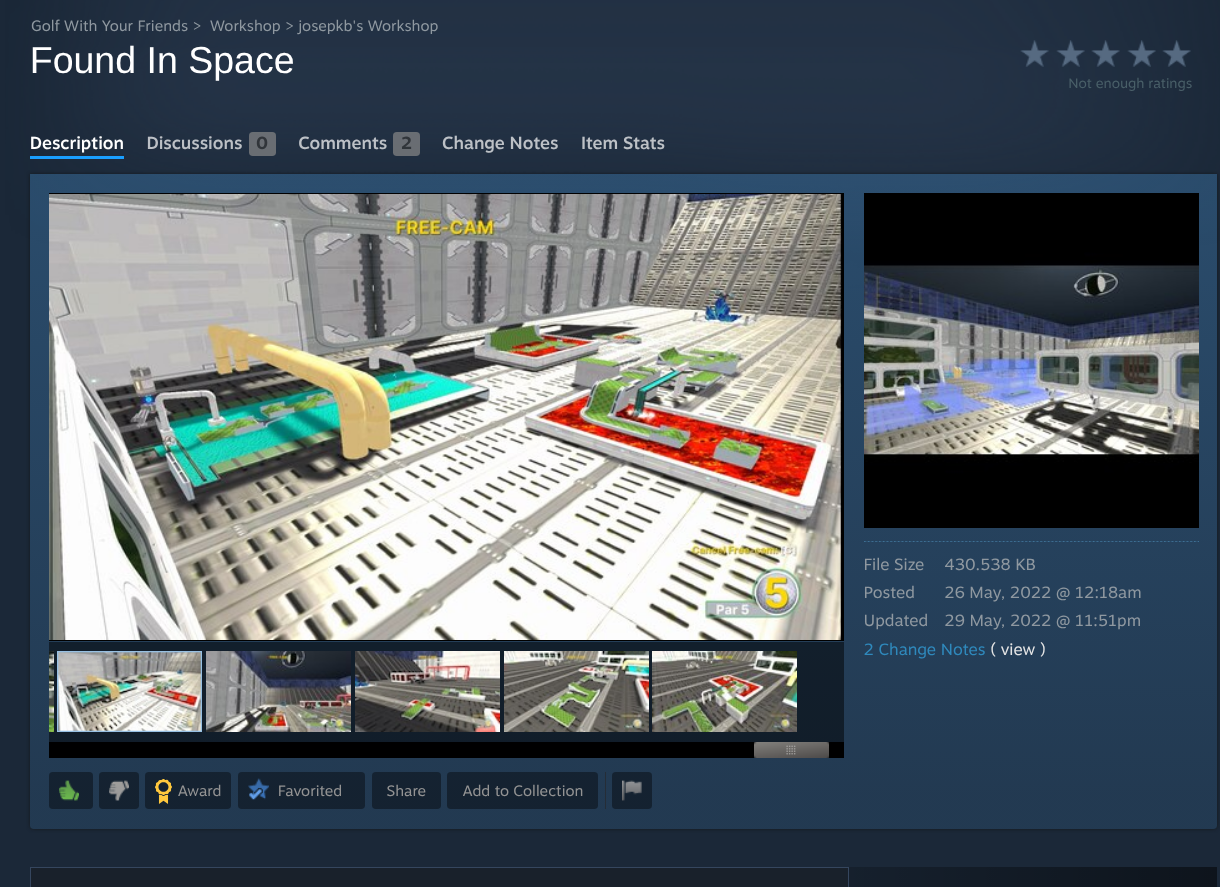
Task: Open the Discussions tab
Action: (x=211, y=143)
